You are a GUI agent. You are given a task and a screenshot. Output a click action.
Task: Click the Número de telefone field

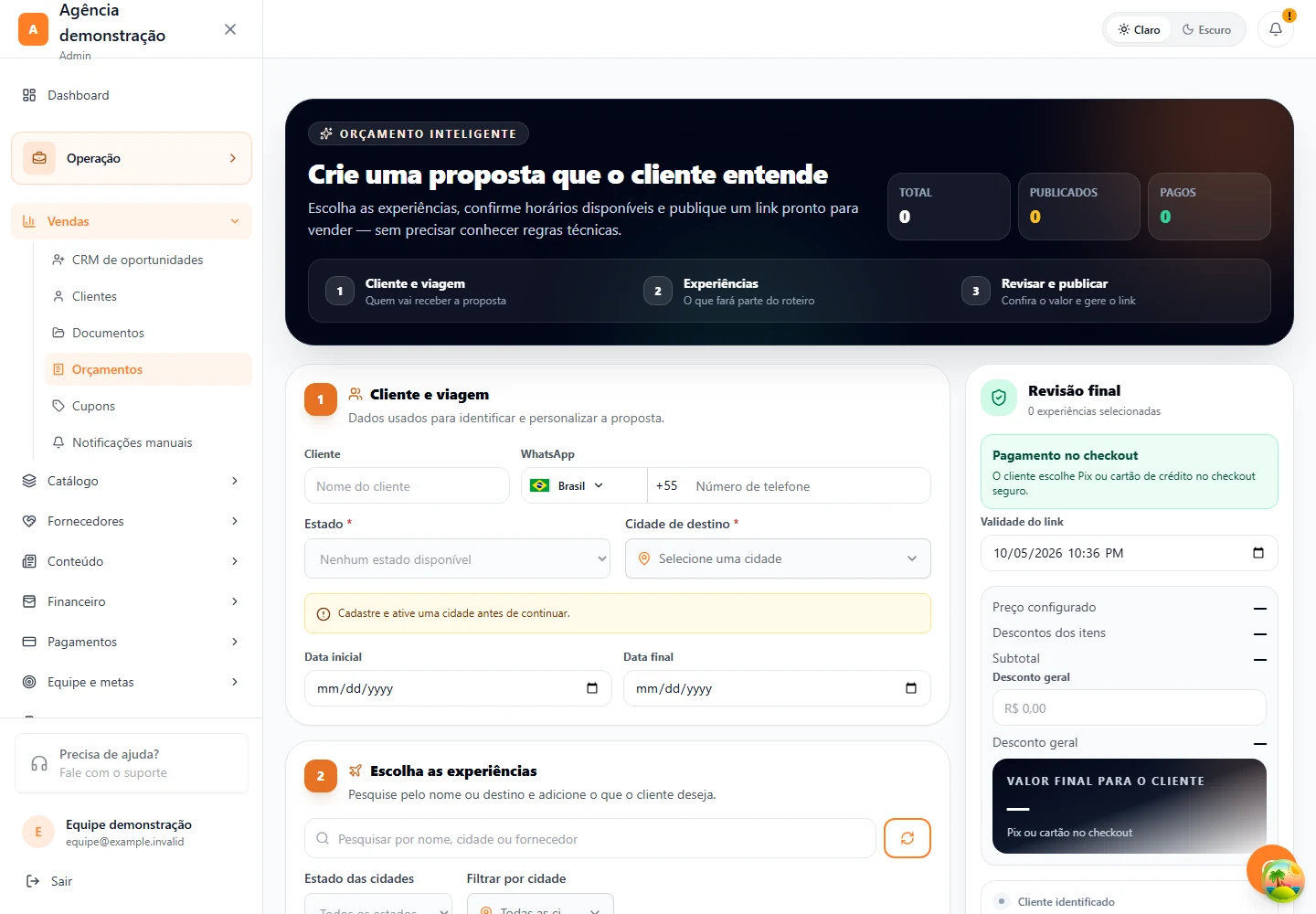807,485
